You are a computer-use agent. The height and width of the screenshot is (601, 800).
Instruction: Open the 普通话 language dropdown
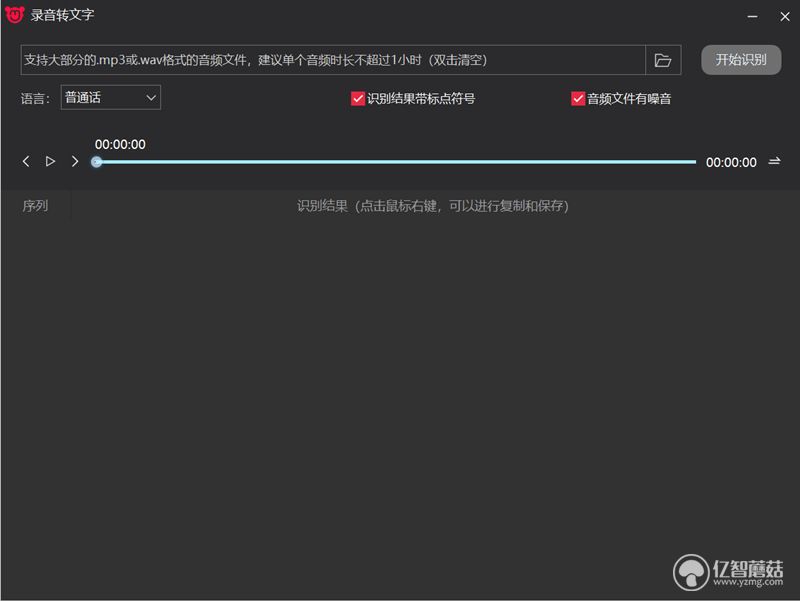pyautogui.click(x=111, y=97)
